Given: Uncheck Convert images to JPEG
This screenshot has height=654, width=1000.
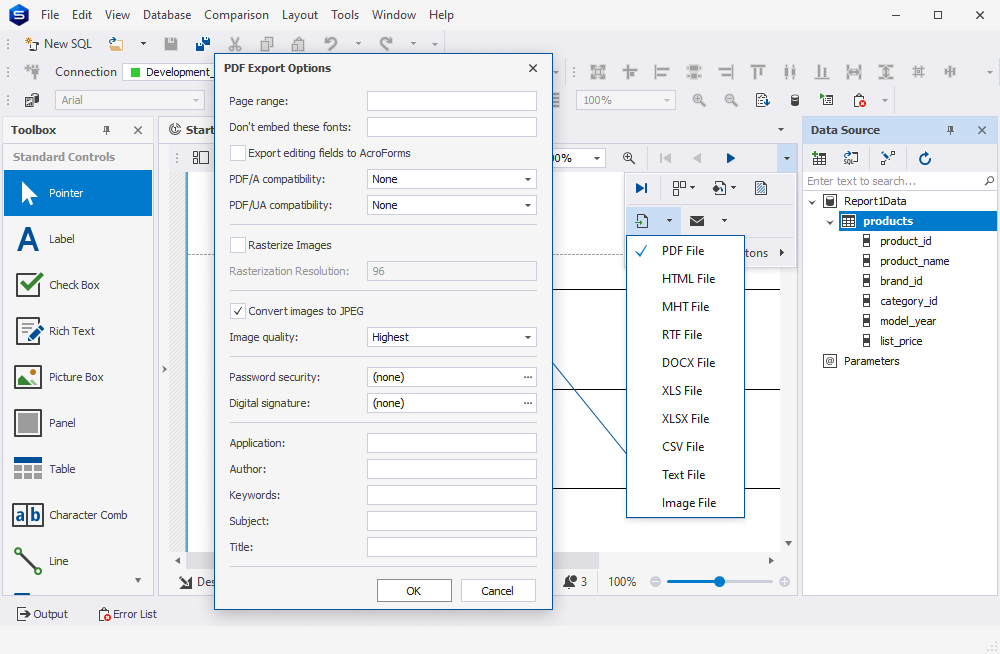Looking at the screenshot, I should pyautogui.click(x=238, y=311).
